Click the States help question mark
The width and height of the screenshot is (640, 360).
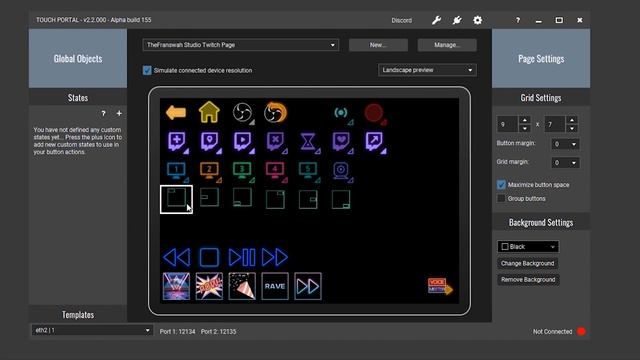coord(103,113)
